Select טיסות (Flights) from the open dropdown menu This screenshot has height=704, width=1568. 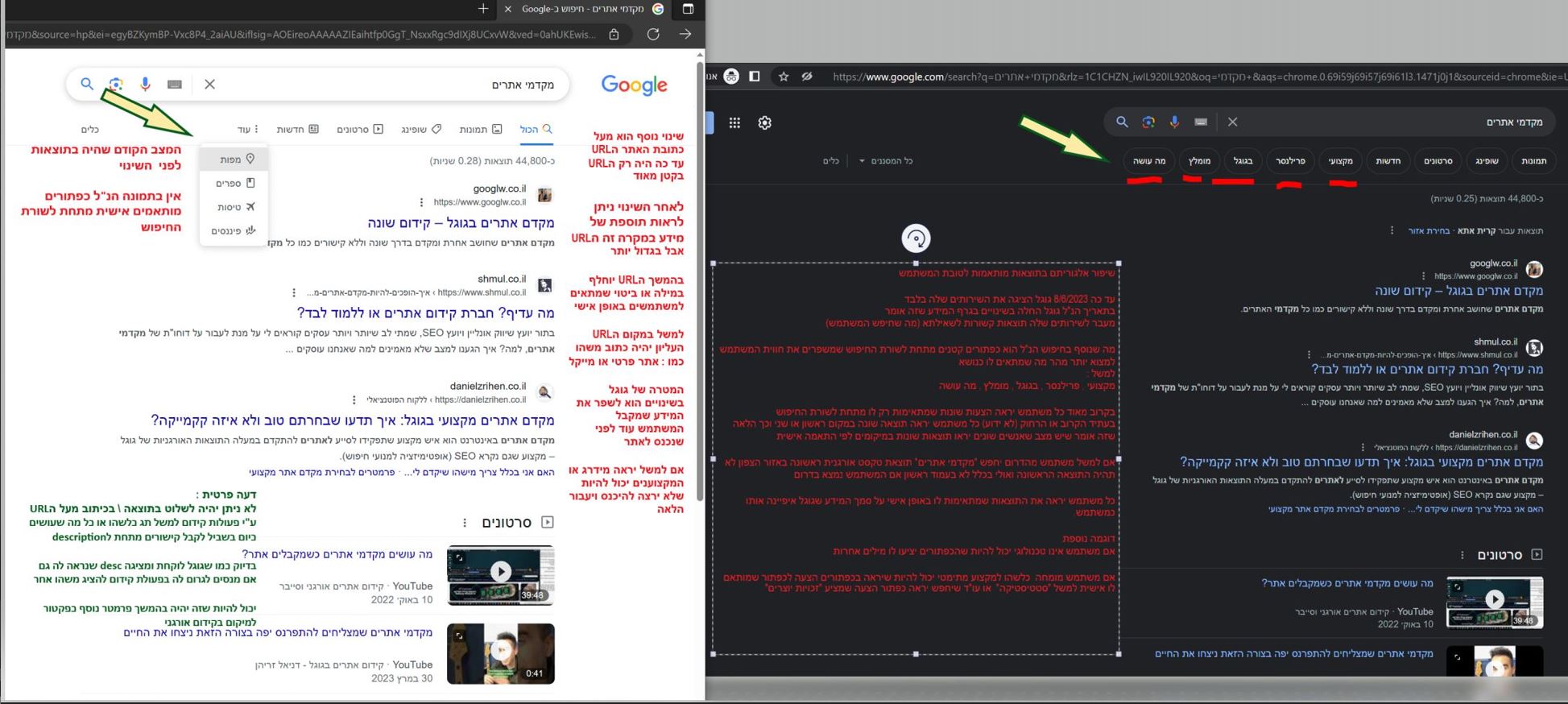pos(234,207)
